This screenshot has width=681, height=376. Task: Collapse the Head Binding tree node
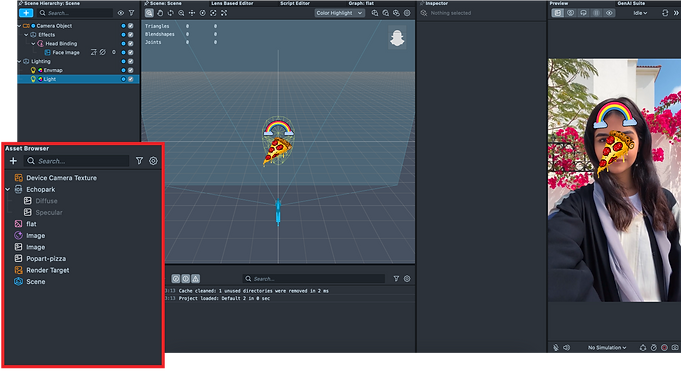pyautogui.click(x=33, y=43)
